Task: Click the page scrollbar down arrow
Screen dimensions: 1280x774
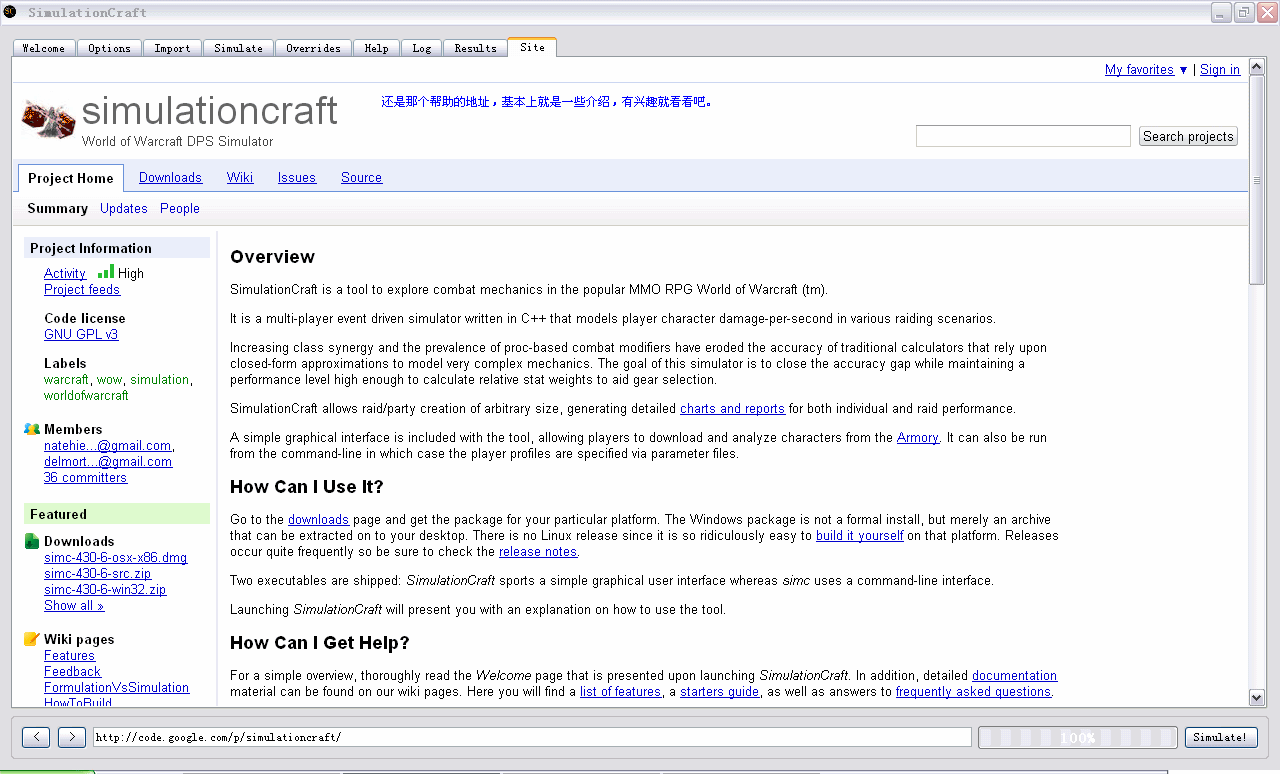Action: (1257, 697)
